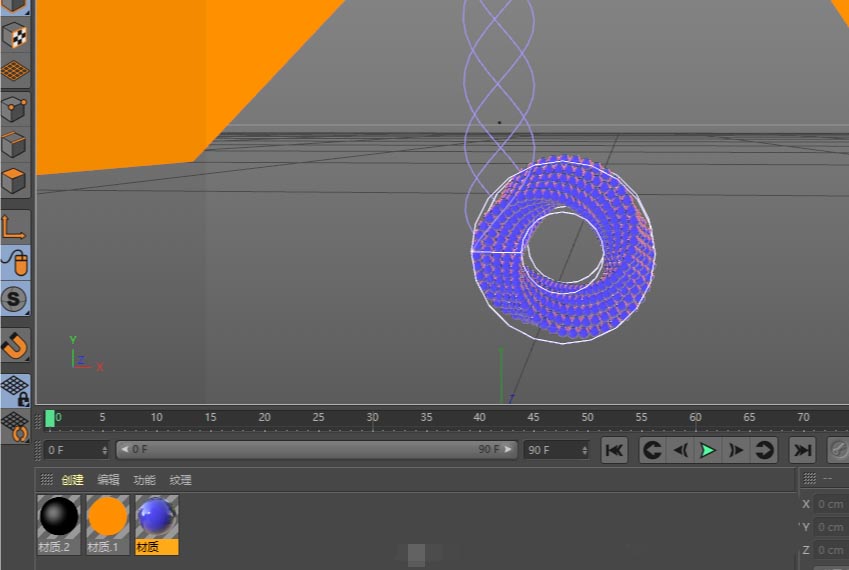Switch to Polygons mode
This screenshot has width=849, height=570.
tap(15, 181)
